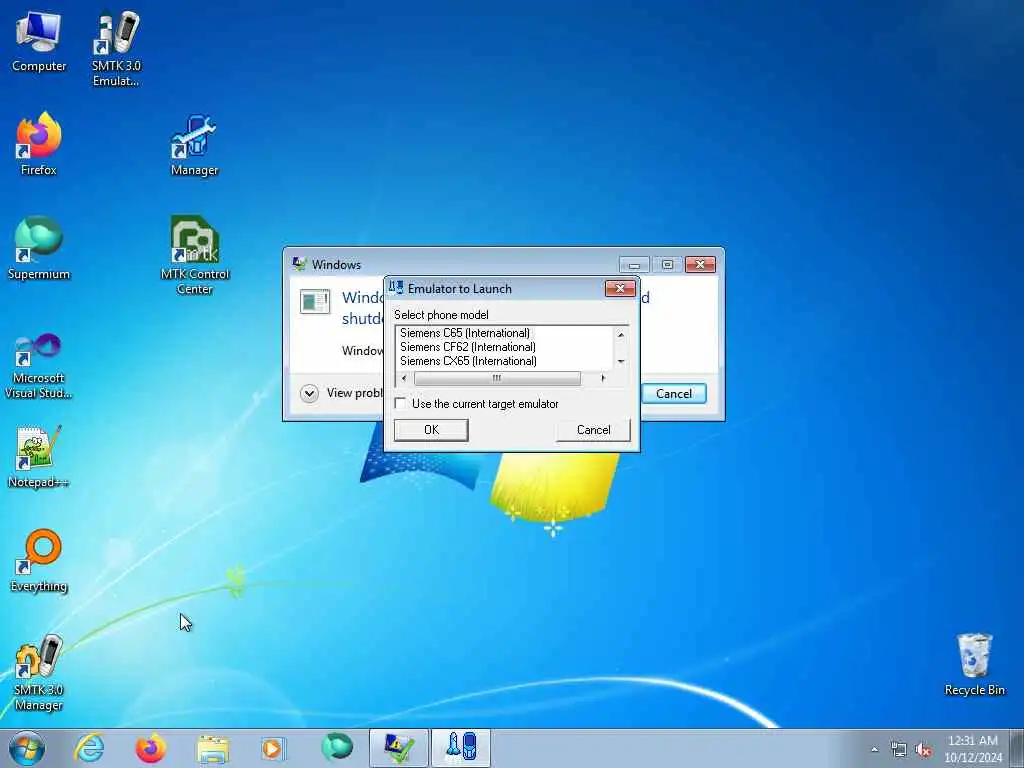The image size is (1024, 768).
Task: Click OK in Emulator to Launch dialog
Action: (x=431, y=430)
